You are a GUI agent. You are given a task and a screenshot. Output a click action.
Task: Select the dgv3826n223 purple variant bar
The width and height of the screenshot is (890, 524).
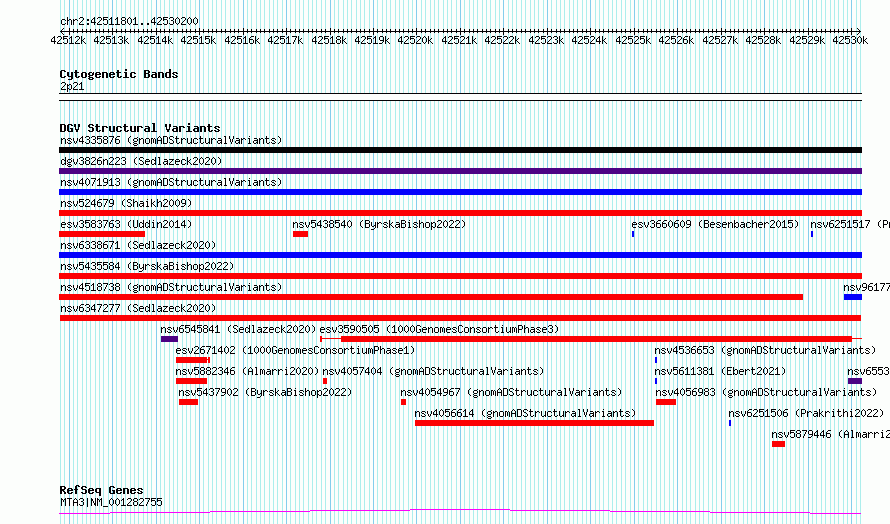click(x=460, y=171)
